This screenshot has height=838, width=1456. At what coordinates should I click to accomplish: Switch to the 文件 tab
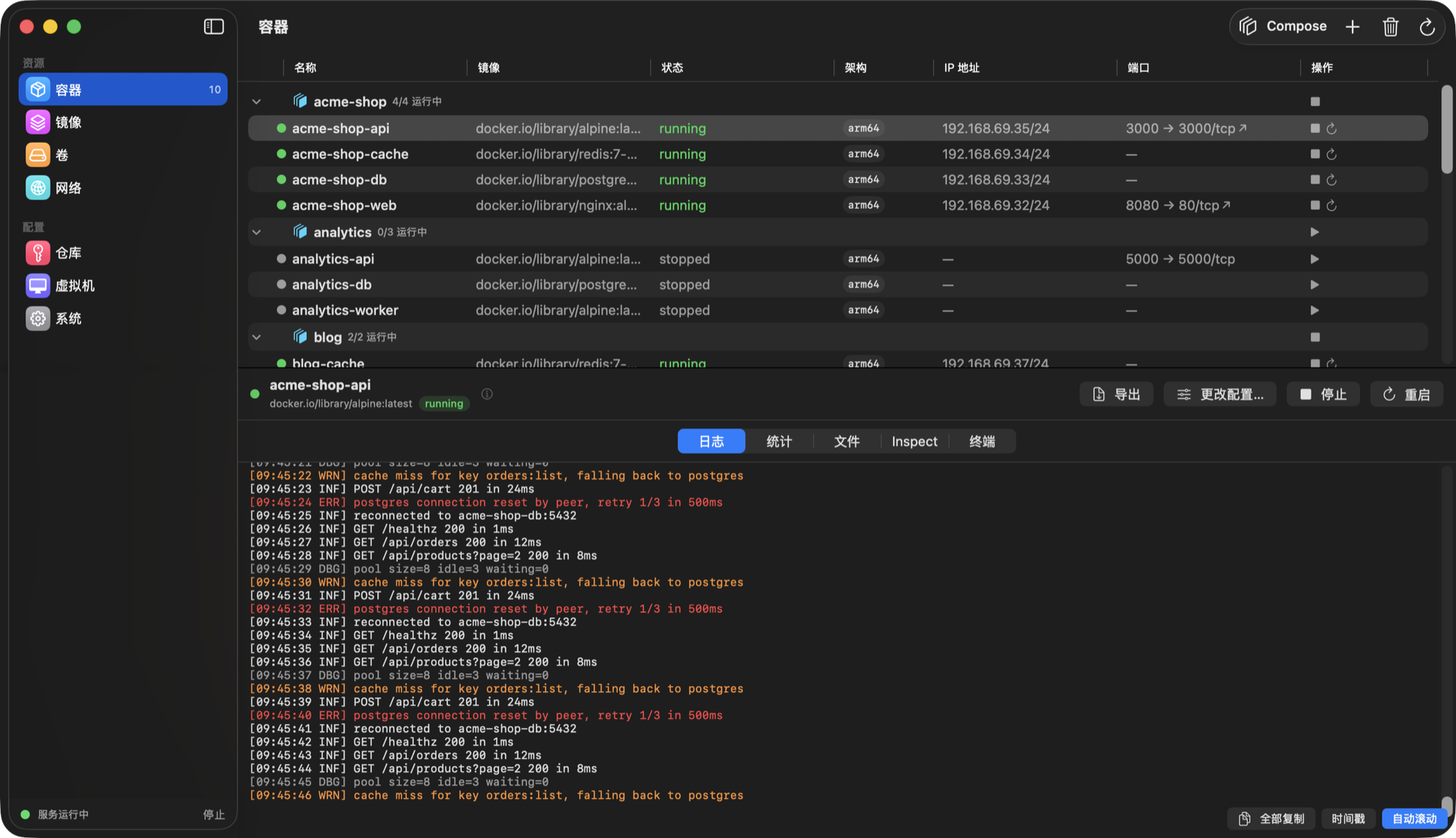point(847,442)
